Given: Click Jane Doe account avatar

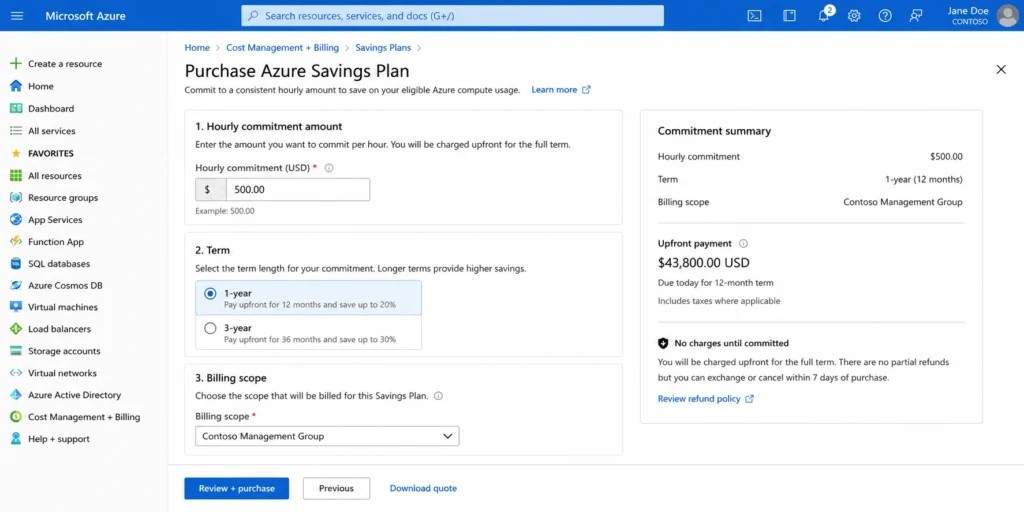Looking at the screenshot, I should tap(1007, 16).
